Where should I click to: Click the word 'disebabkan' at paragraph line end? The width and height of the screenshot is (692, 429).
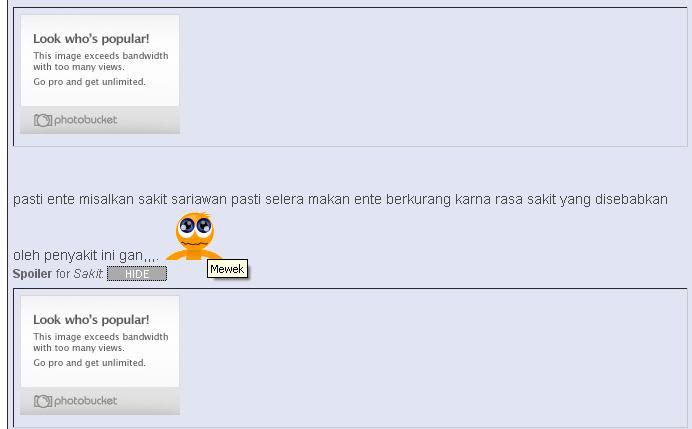point(631,199)
